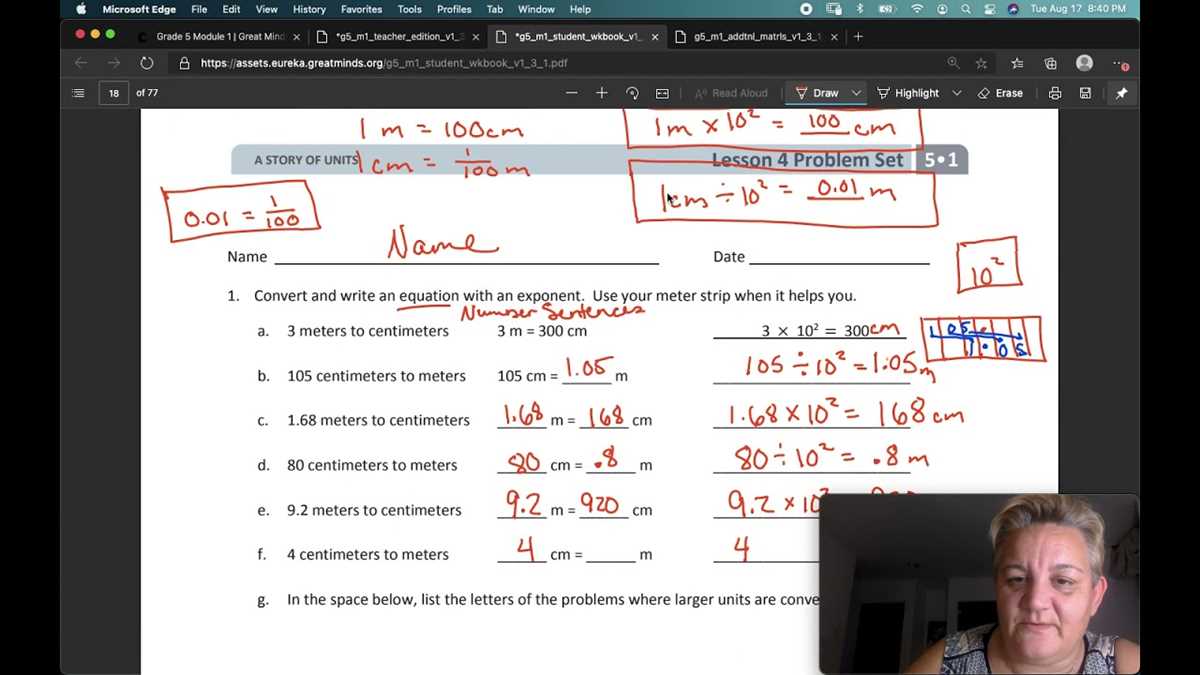The height and width of the screenshot is (675, 1200).
Task: Zoom in the PDF with plus icon
Action: pos(602,93)
